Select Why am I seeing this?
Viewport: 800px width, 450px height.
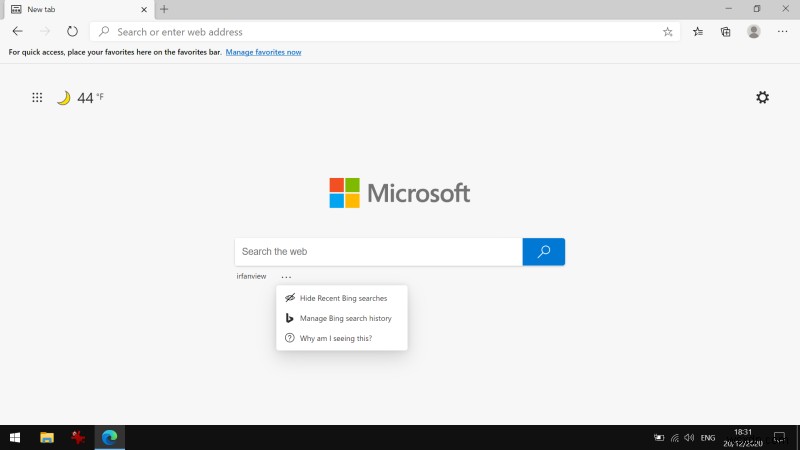[x=342, y=338]
